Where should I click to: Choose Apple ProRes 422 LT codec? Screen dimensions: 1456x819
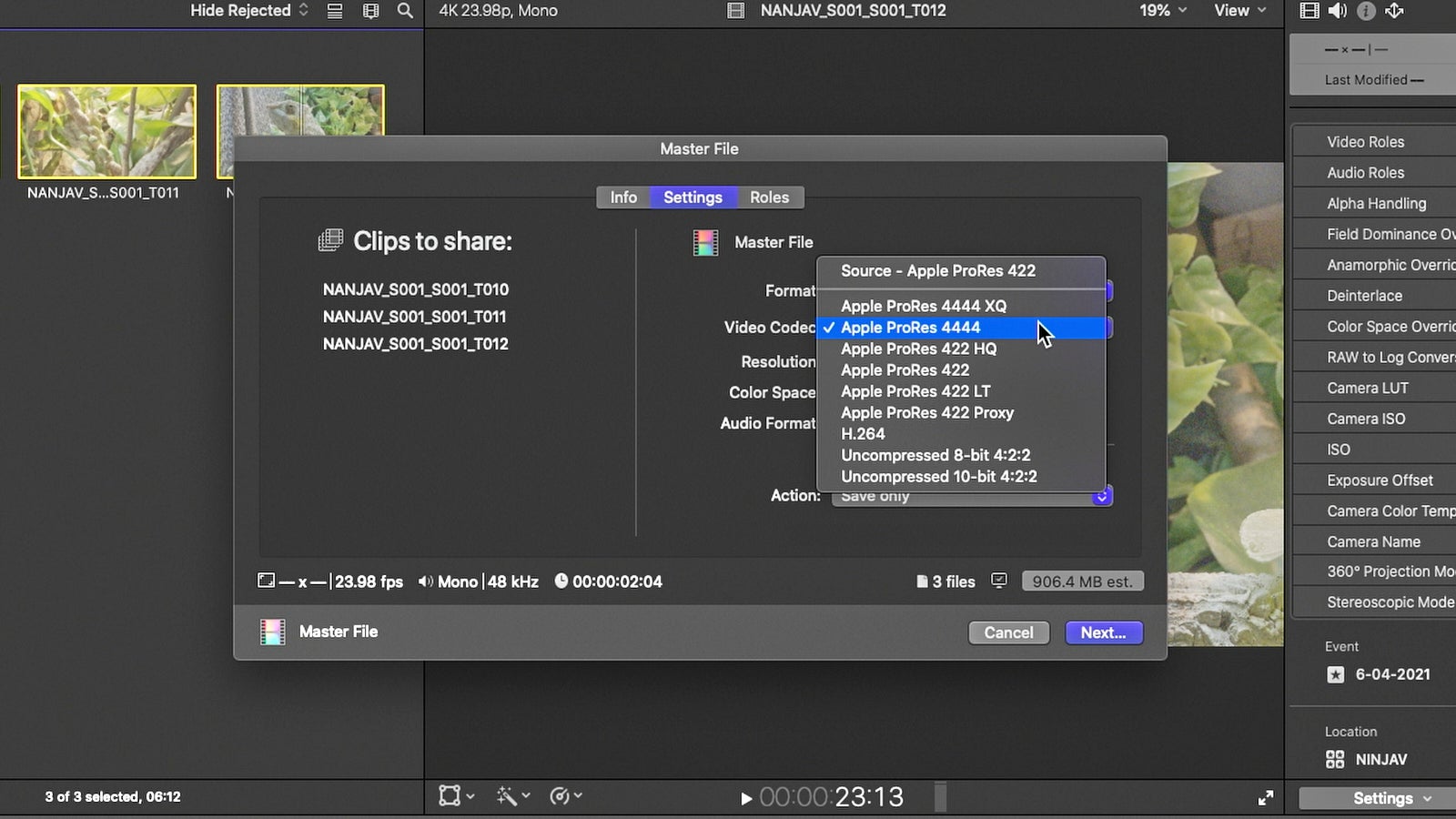pos(961,391)
